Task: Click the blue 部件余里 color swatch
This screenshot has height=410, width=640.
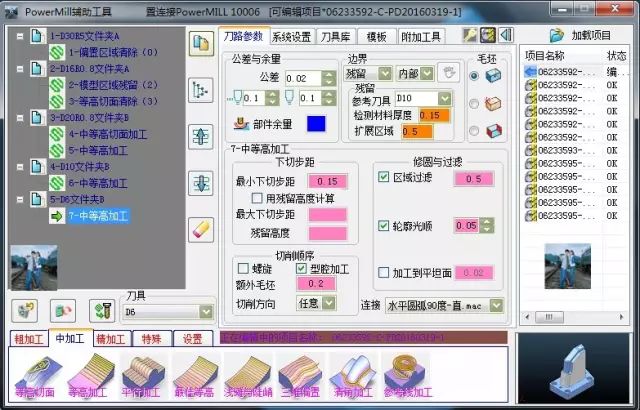Action: pyautogui.click(x=316, y=124)
